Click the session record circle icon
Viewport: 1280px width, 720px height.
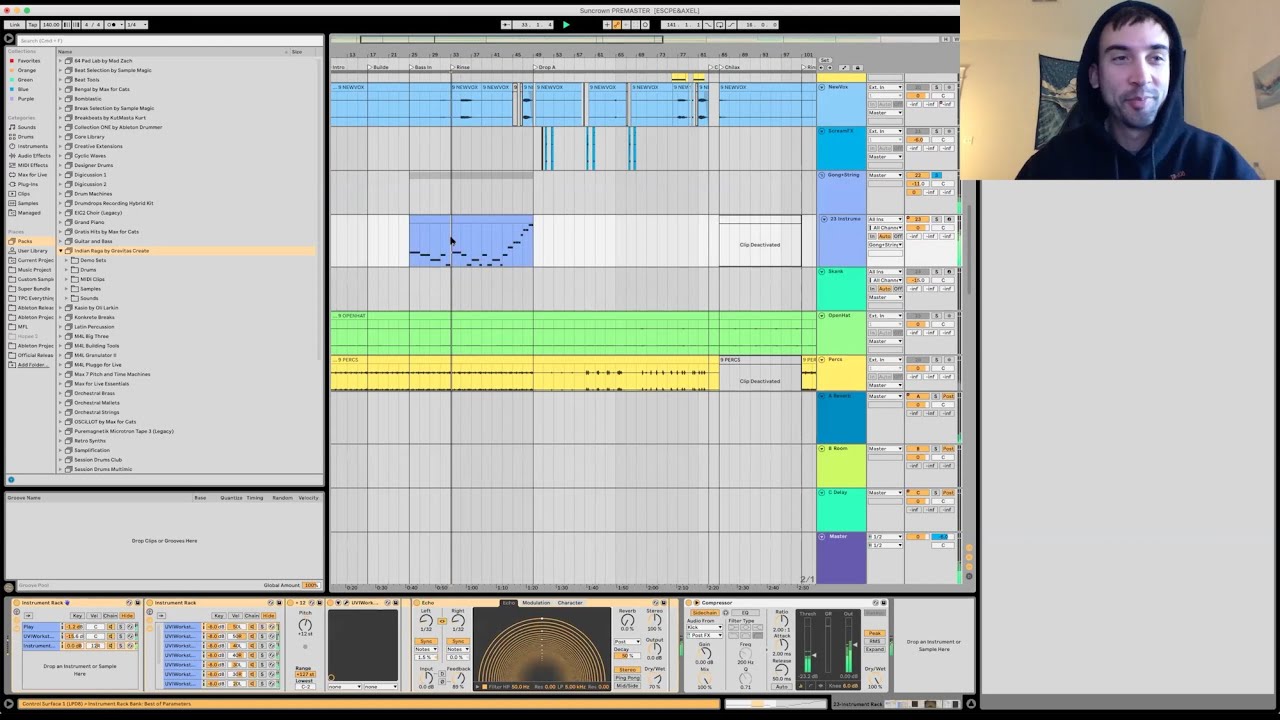[645, 25]
